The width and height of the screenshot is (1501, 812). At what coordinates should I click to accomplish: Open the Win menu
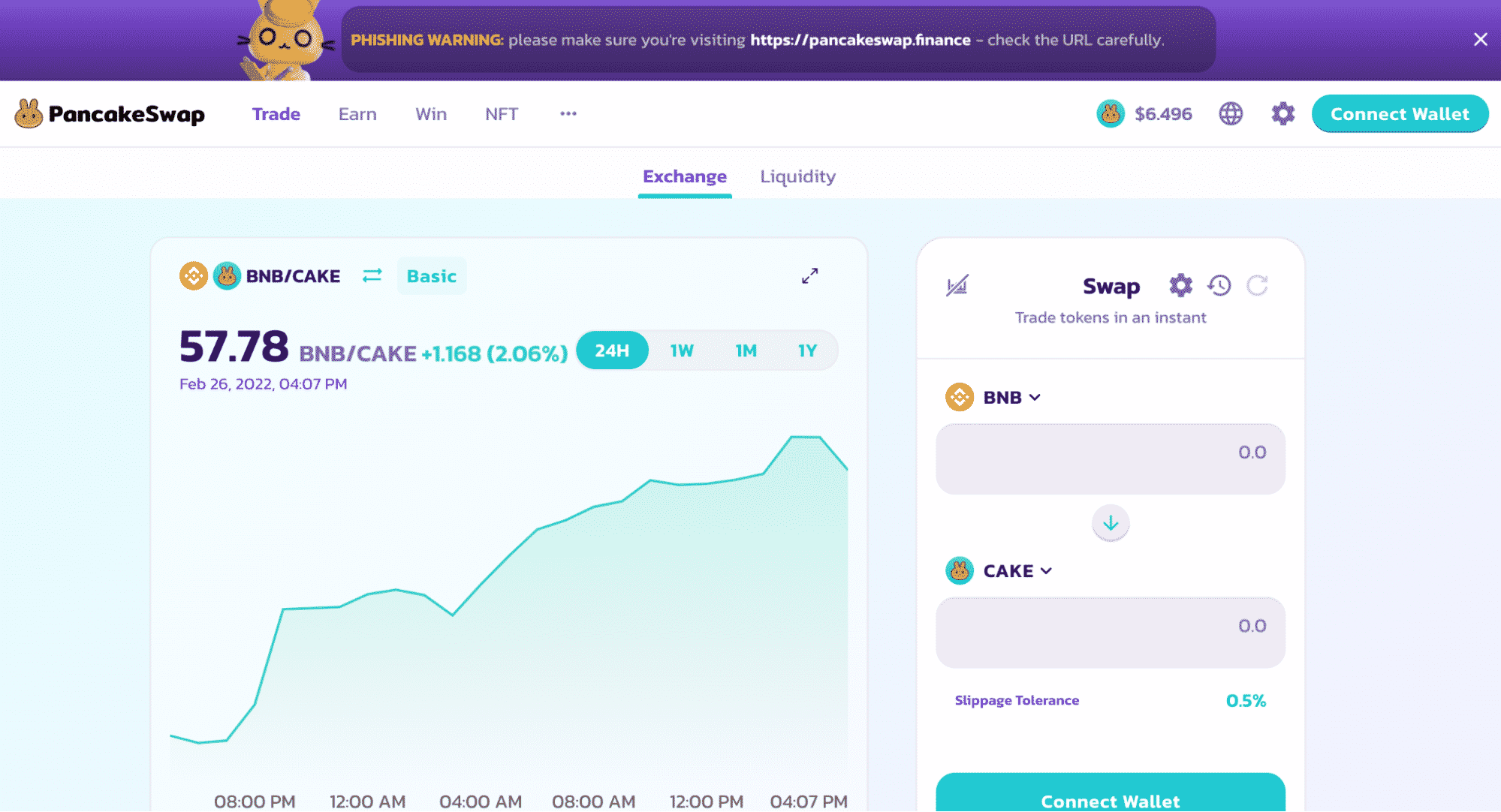(431, 114)
